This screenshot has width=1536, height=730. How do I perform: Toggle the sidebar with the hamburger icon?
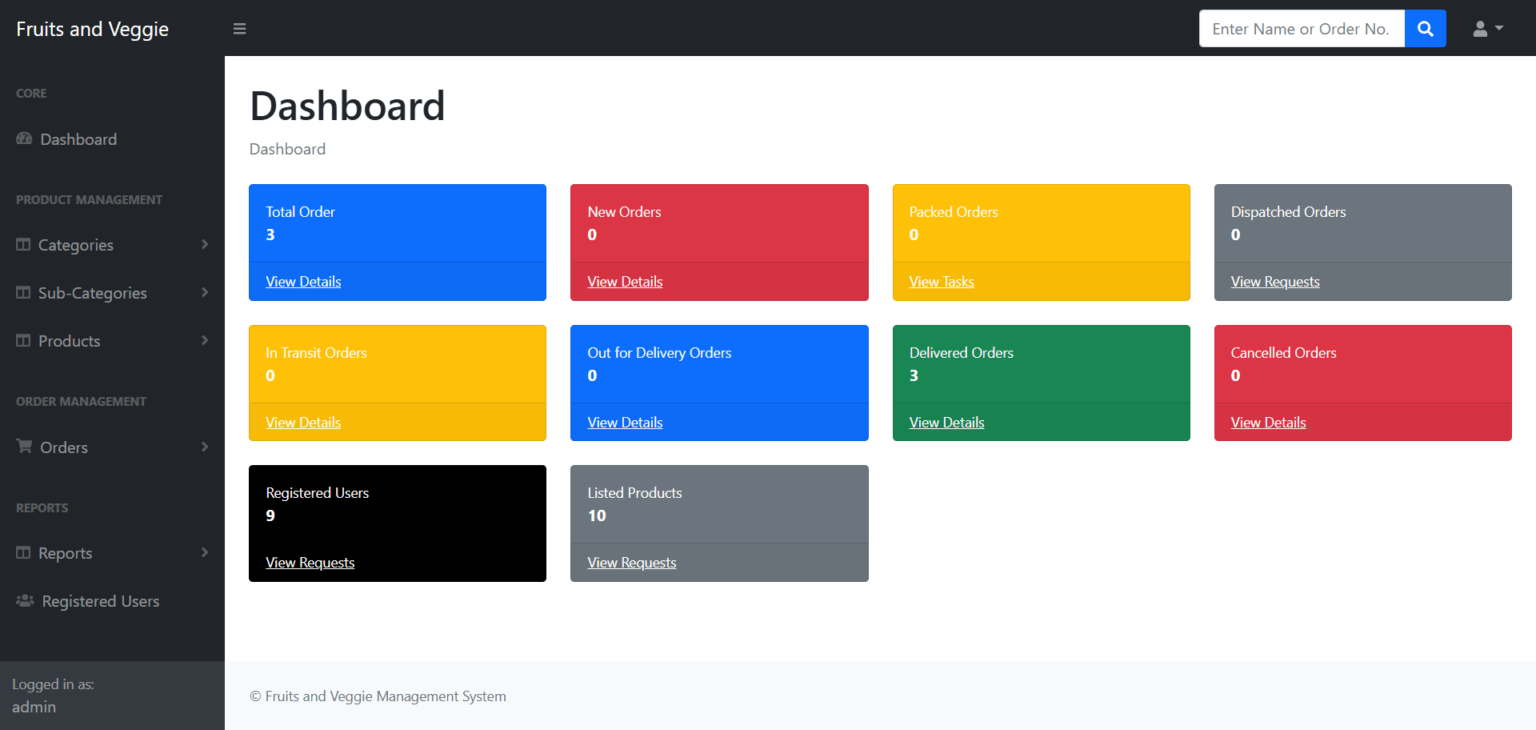[239, 28]
